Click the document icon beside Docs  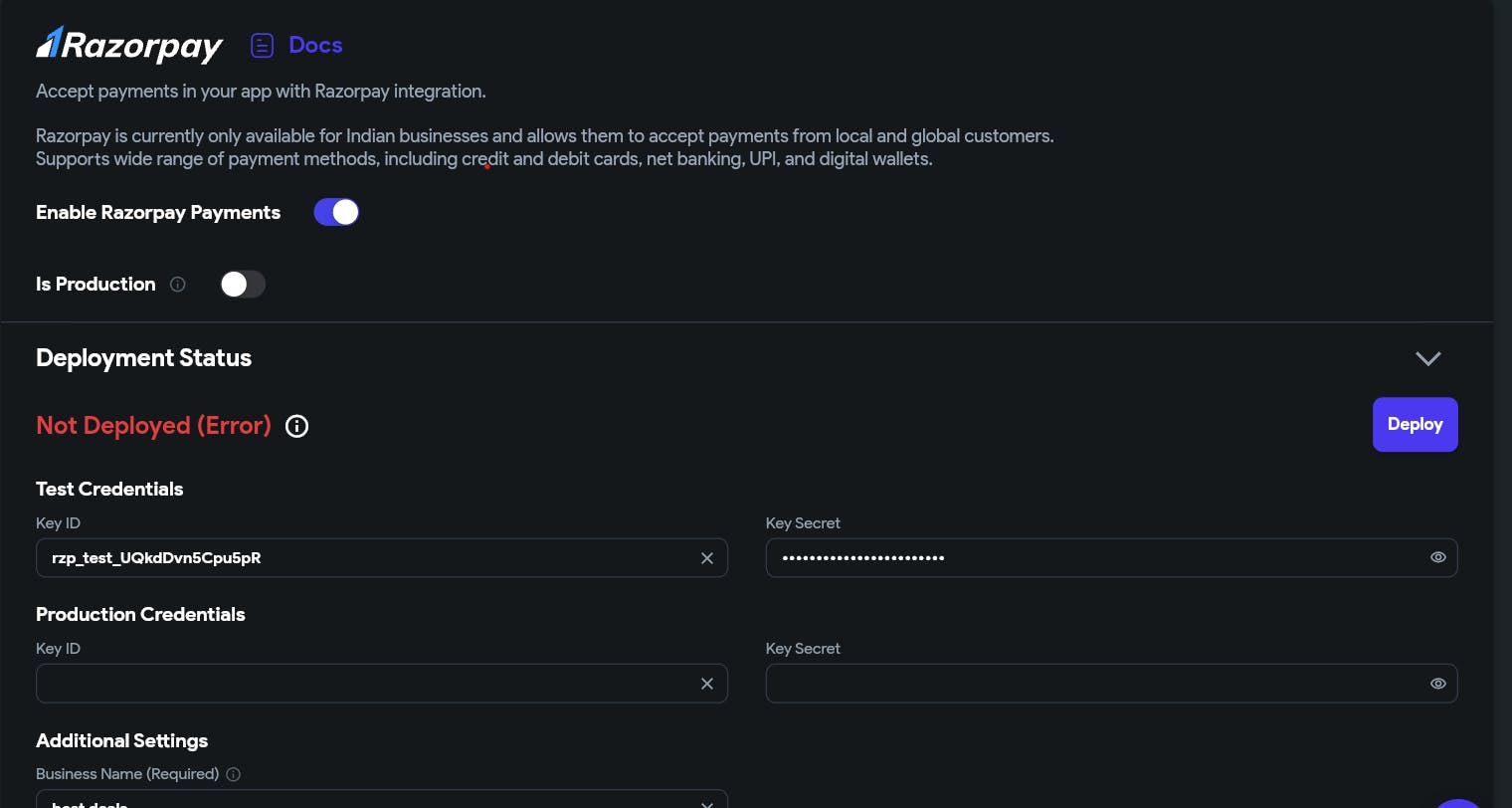point(262,45)
